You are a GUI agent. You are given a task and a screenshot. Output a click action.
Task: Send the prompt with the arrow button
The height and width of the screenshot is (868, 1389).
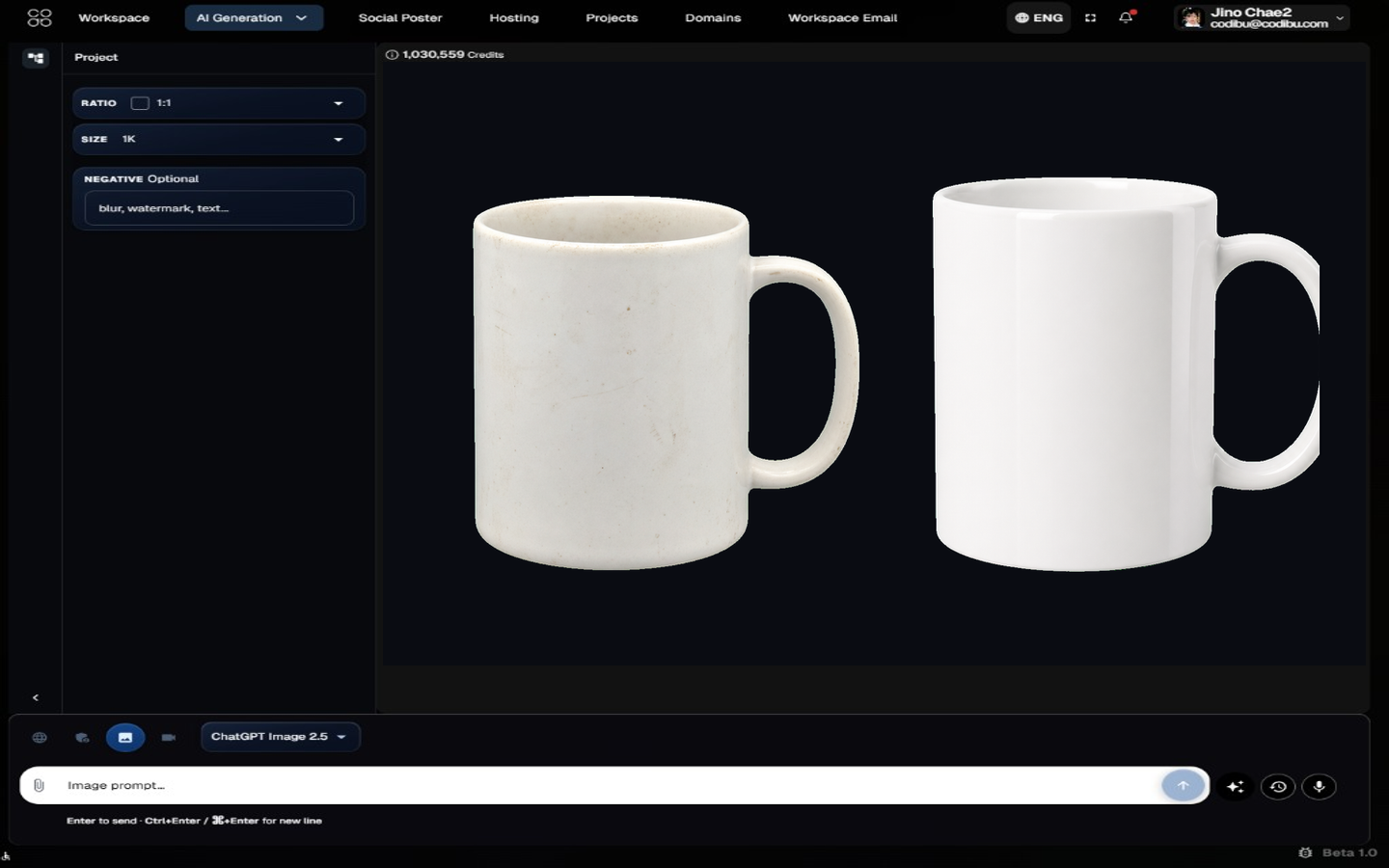[1183, 786]
